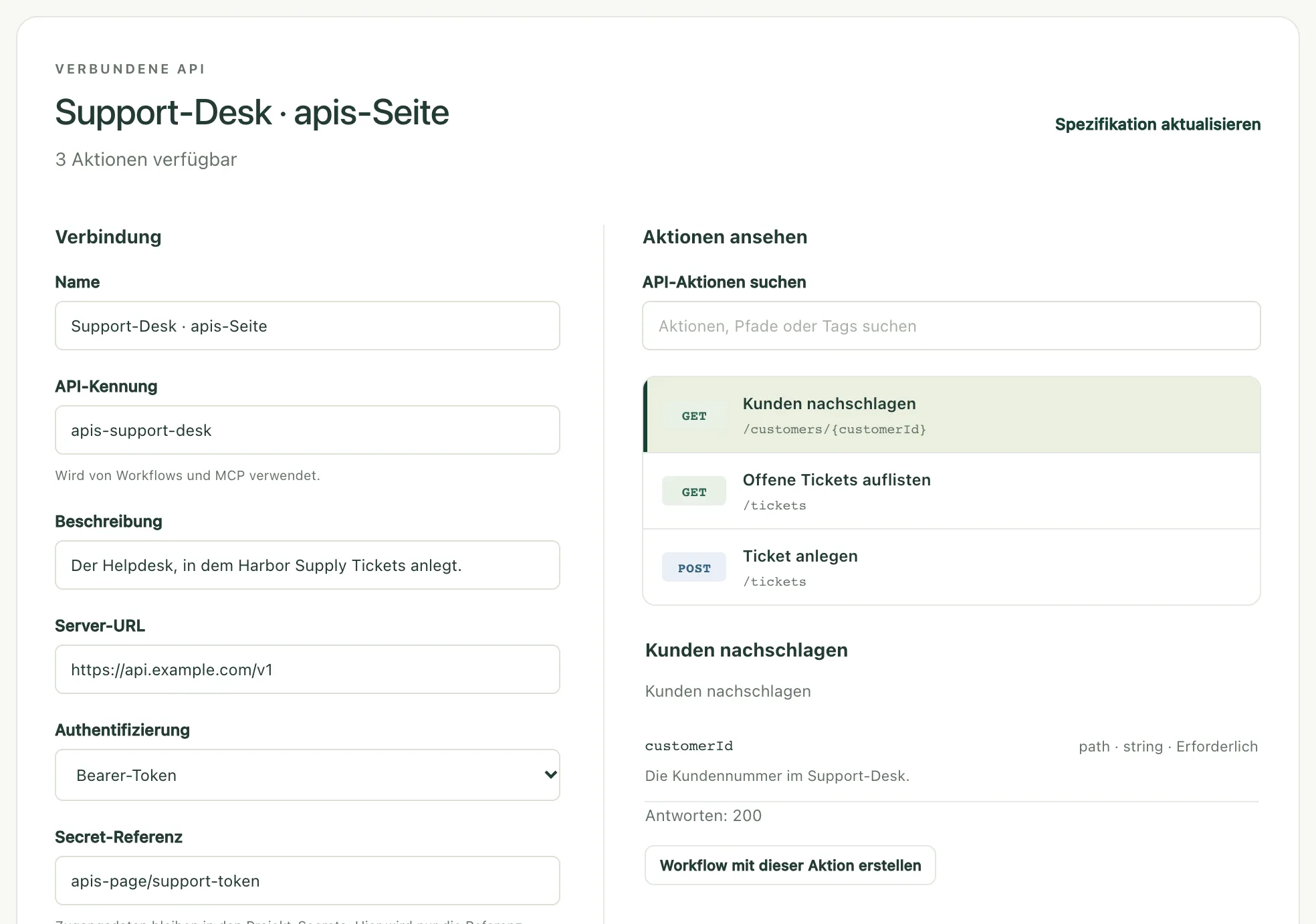This screenshot has width=1316, height=924.
Task: Focus the Name input field
Action: coord(308,326)
